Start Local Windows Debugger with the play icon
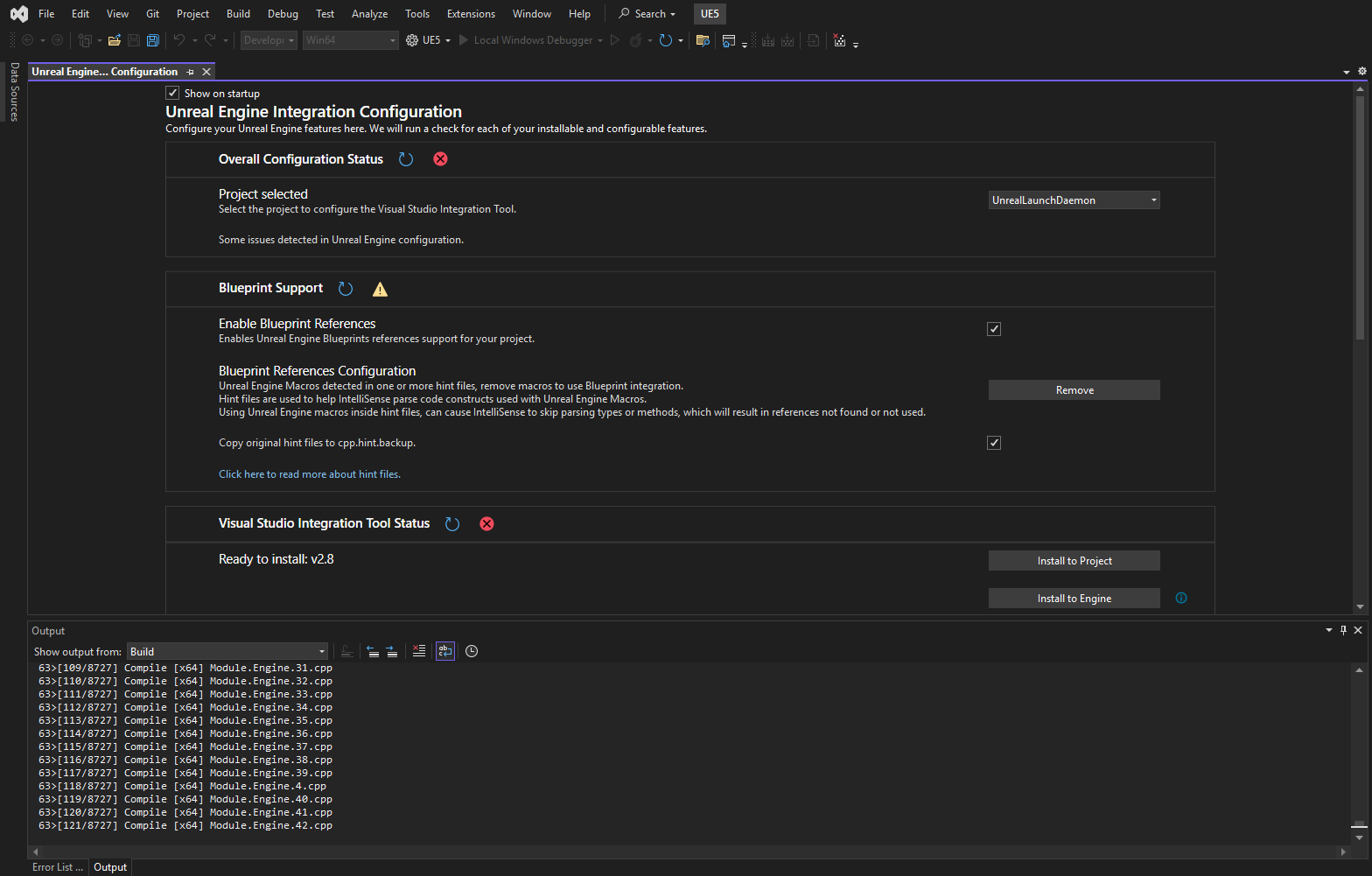The height and width of the screenshot is (876, 1372). tap(464, 40)
